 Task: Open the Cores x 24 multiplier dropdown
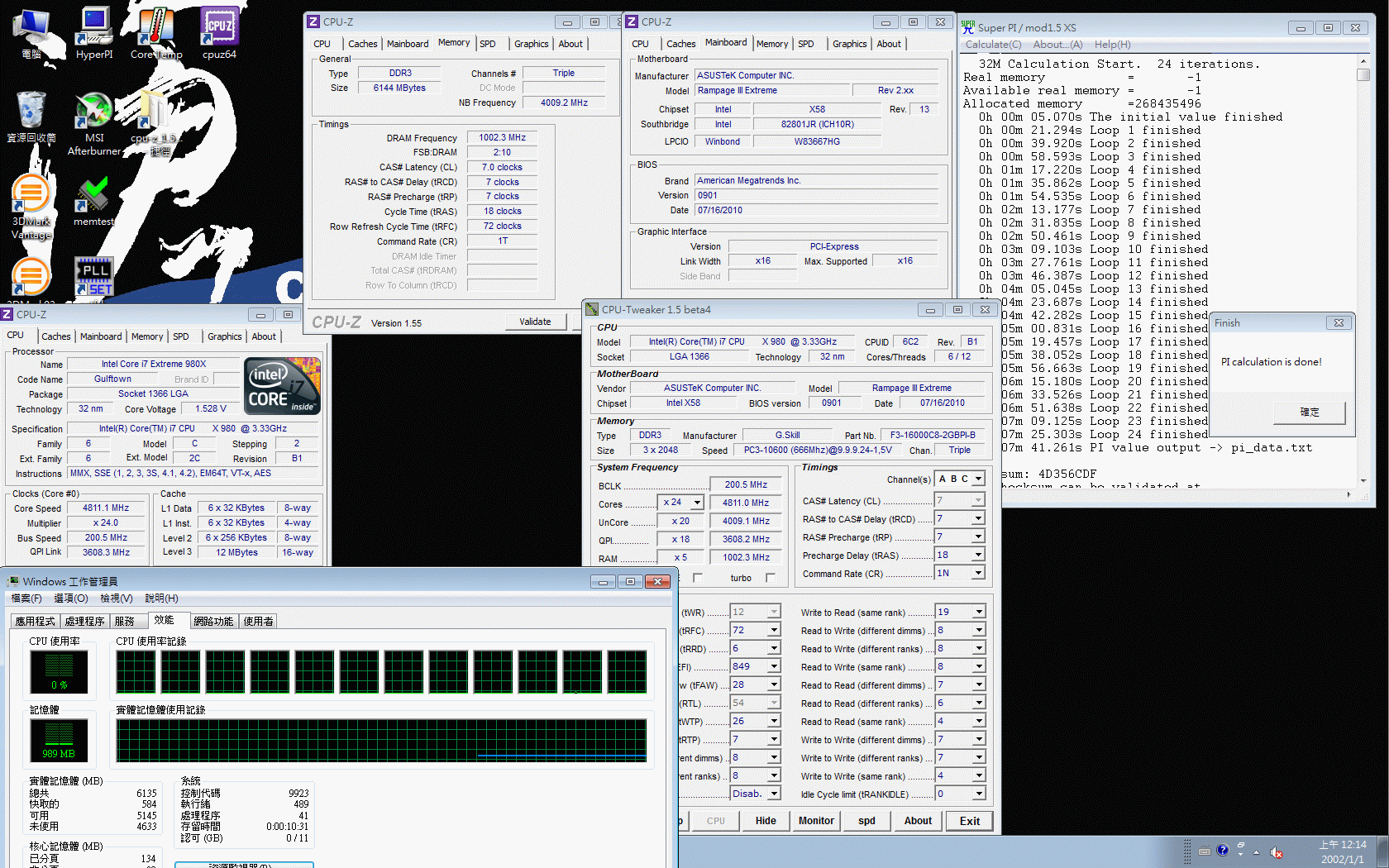point(697,503)
